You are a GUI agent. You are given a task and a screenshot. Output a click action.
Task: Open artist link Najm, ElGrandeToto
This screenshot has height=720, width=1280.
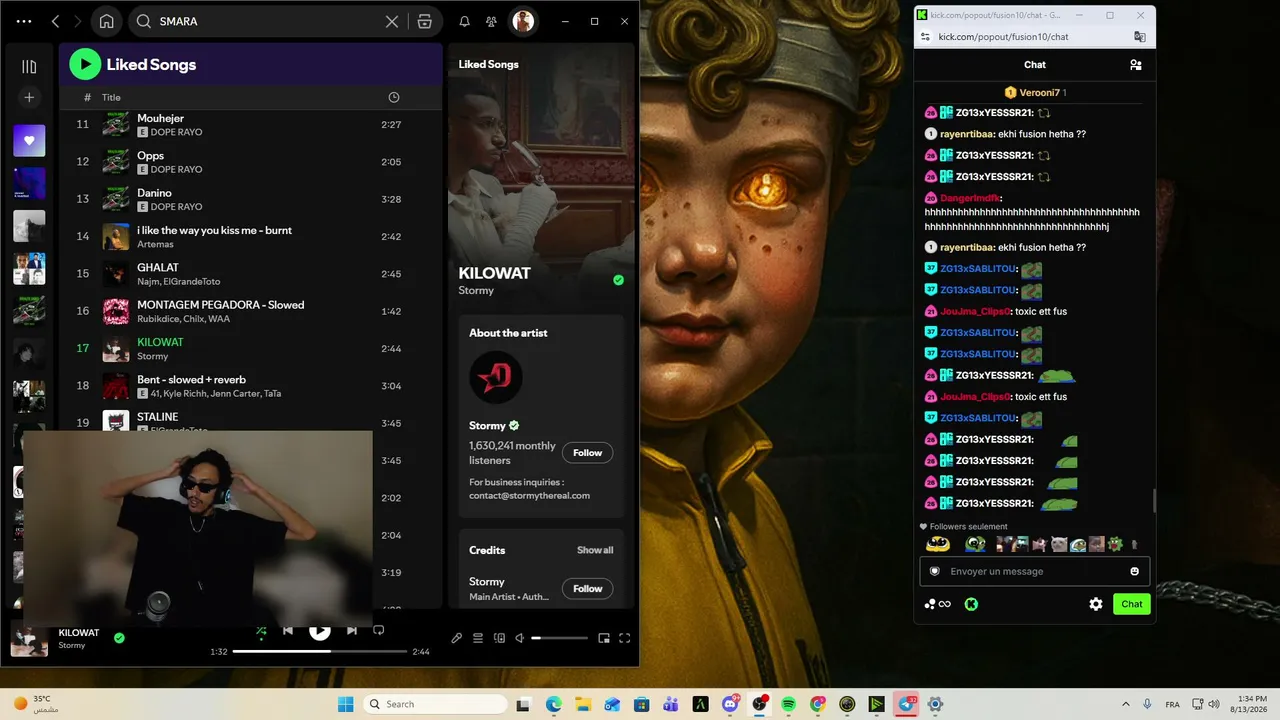tap(178, 281)
